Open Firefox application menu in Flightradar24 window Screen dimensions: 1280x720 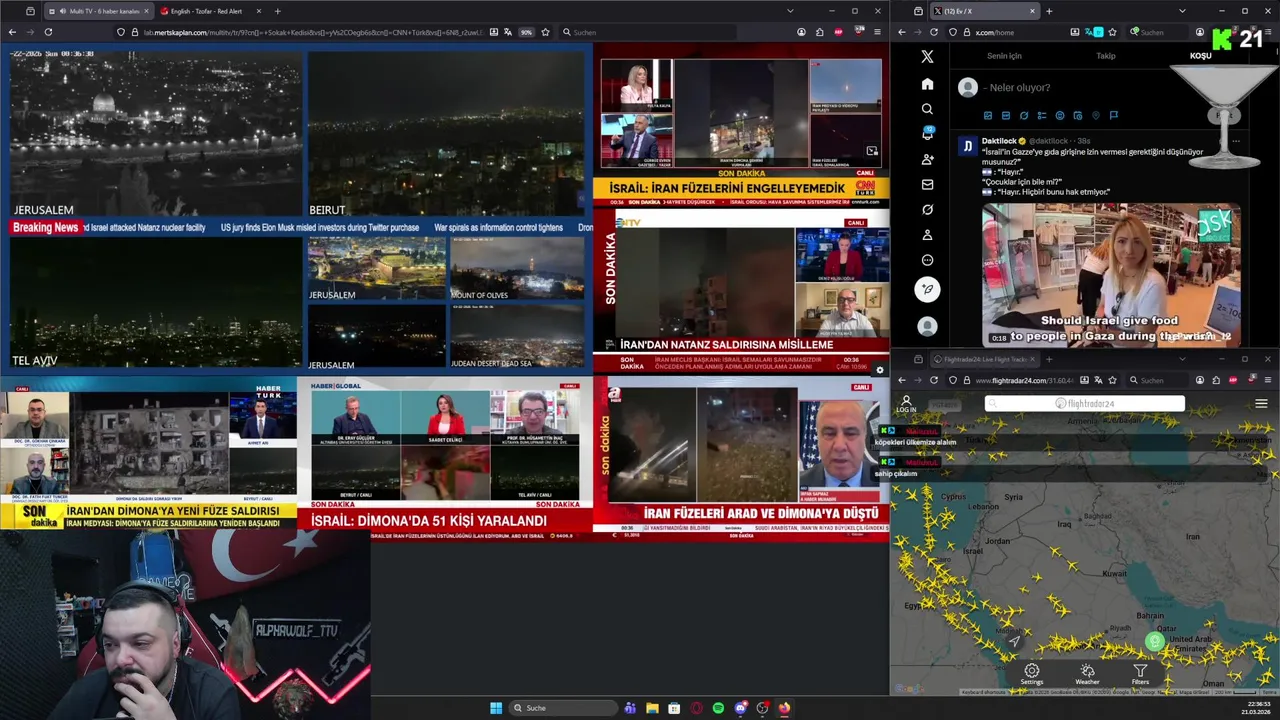pyautogui.click(x=1268, y=380)
